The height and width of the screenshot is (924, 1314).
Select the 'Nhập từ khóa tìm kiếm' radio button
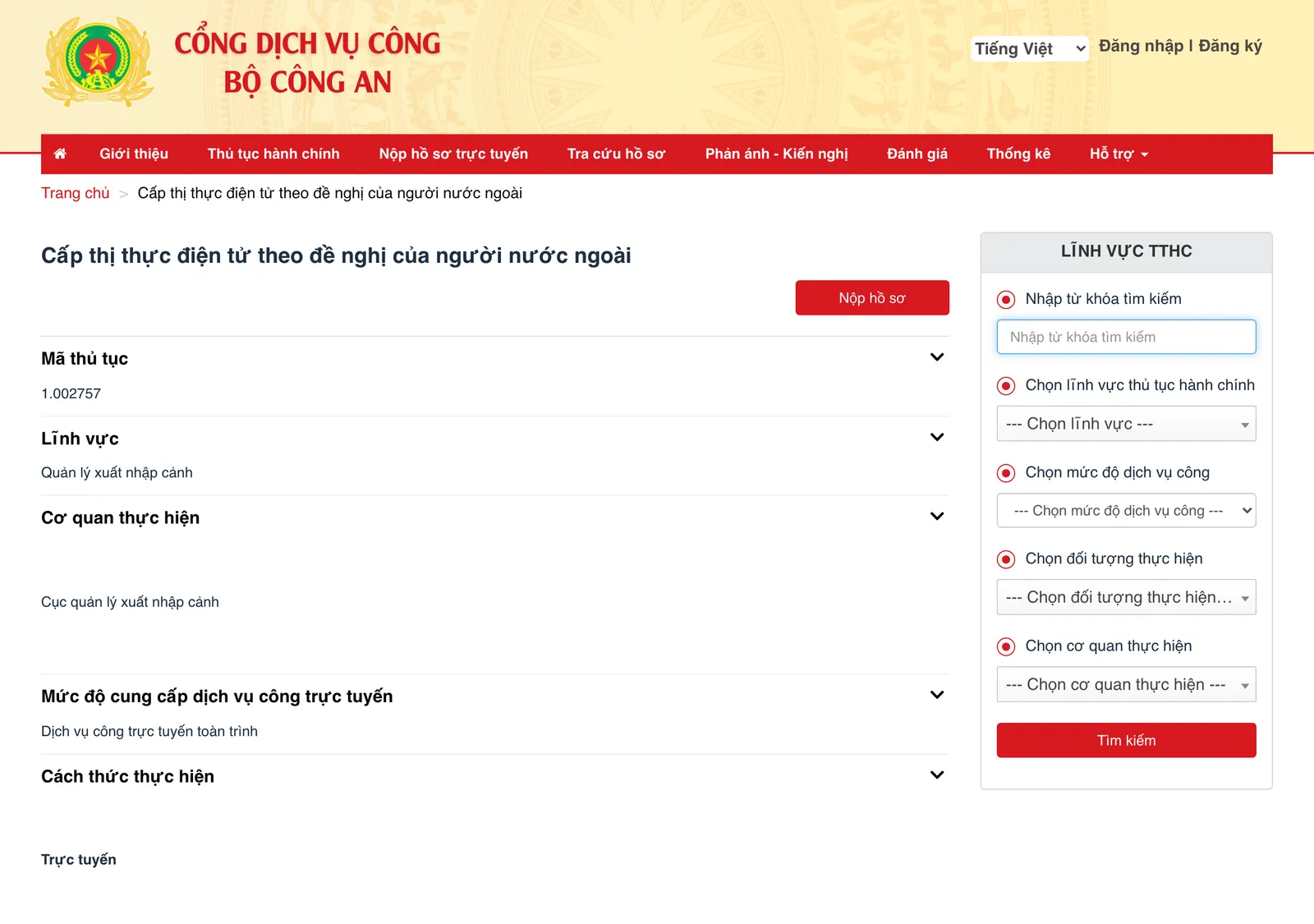coord(1006,300)
